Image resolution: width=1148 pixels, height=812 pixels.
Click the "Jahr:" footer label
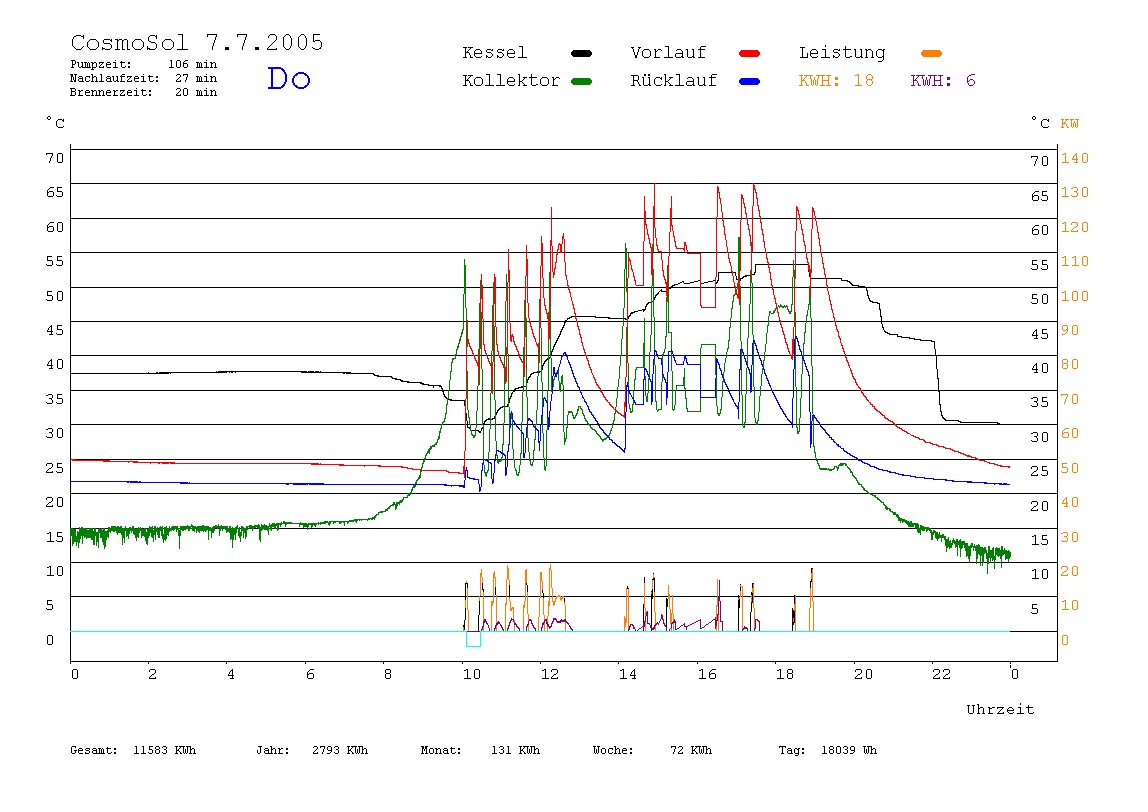click(x=272, y=750)
